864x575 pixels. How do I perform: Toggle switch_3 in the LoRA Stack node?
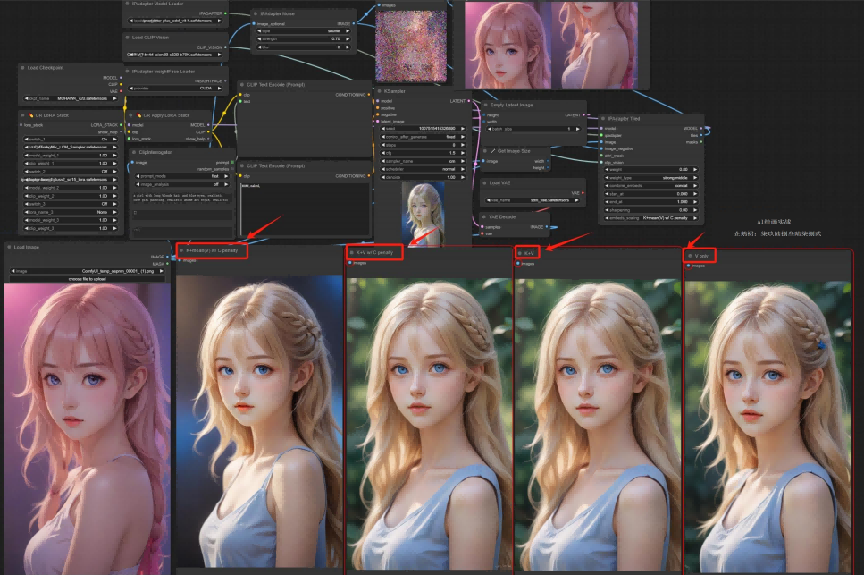point(70,204)
